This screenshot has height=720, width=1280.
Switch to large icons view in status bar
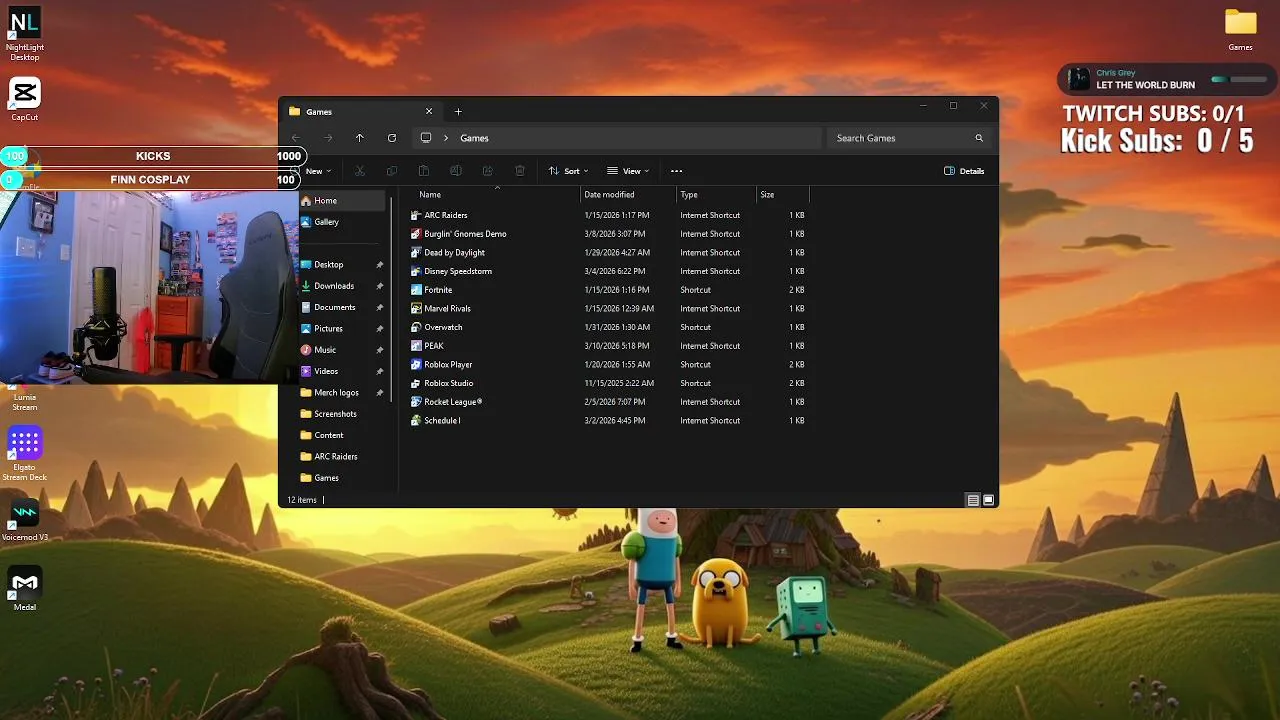(989, 500)
